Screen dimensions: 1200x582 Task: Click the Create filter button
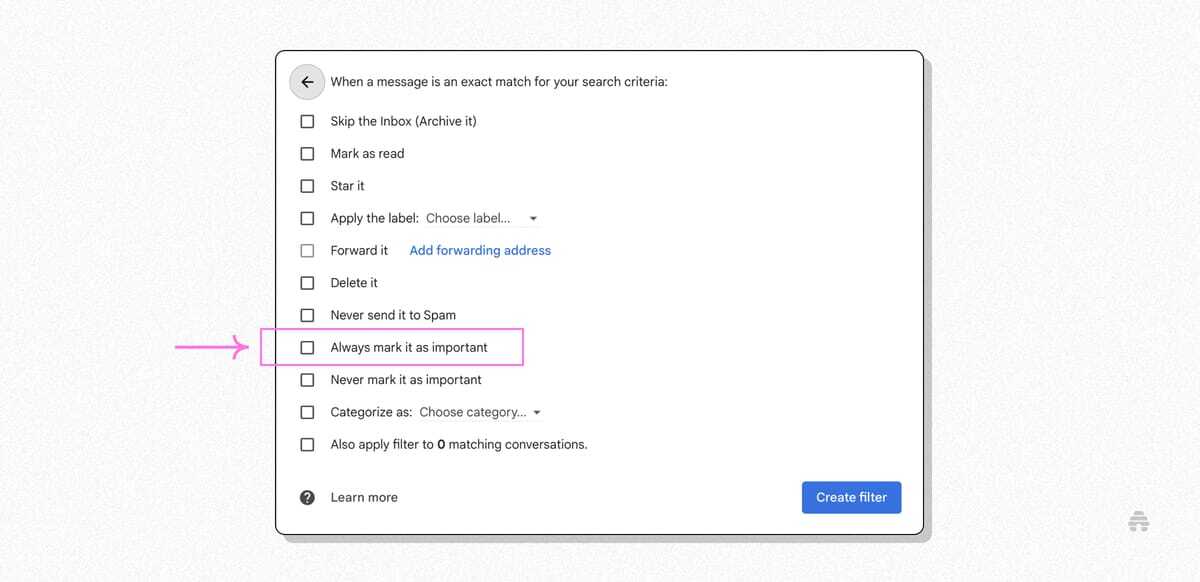click(x=851, y=497)
